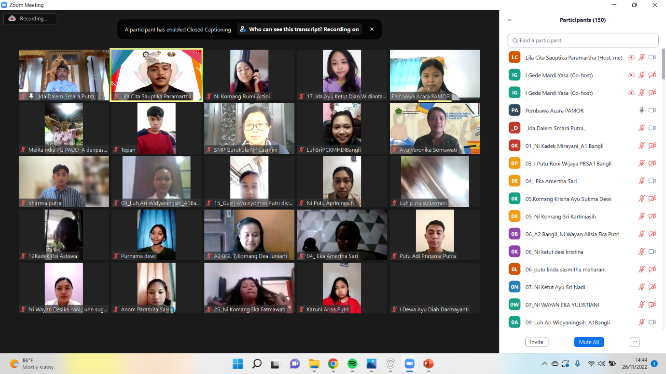
Task: Show hidden system tray icons chevron
Action: click(544, 364)
